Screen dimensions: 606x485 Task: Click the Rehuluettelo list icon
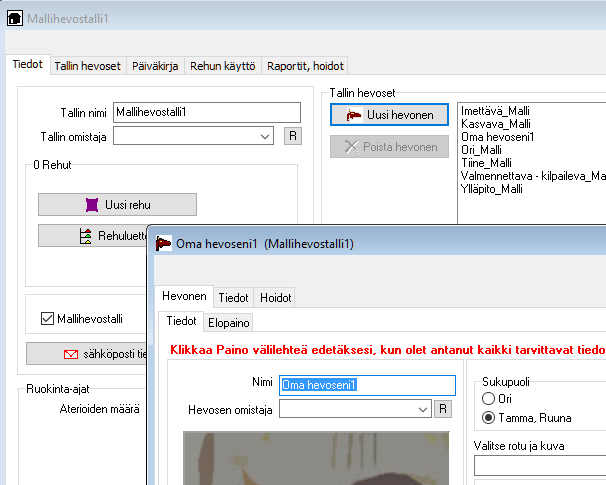85,236
